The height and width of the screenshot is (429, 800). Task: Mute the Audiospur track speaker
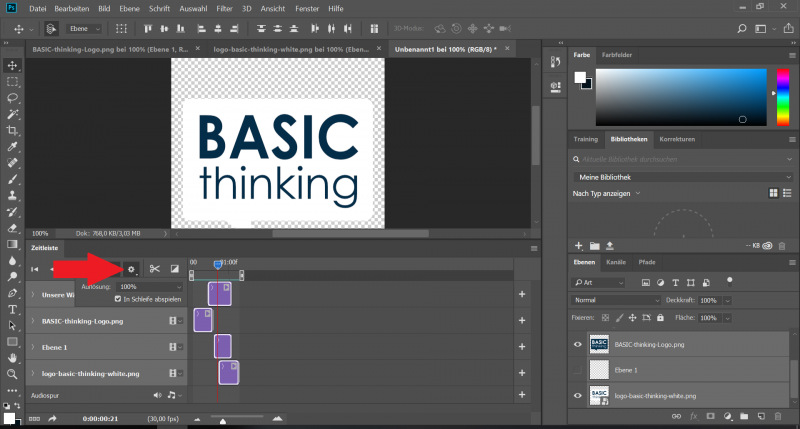tap(157, 395)
